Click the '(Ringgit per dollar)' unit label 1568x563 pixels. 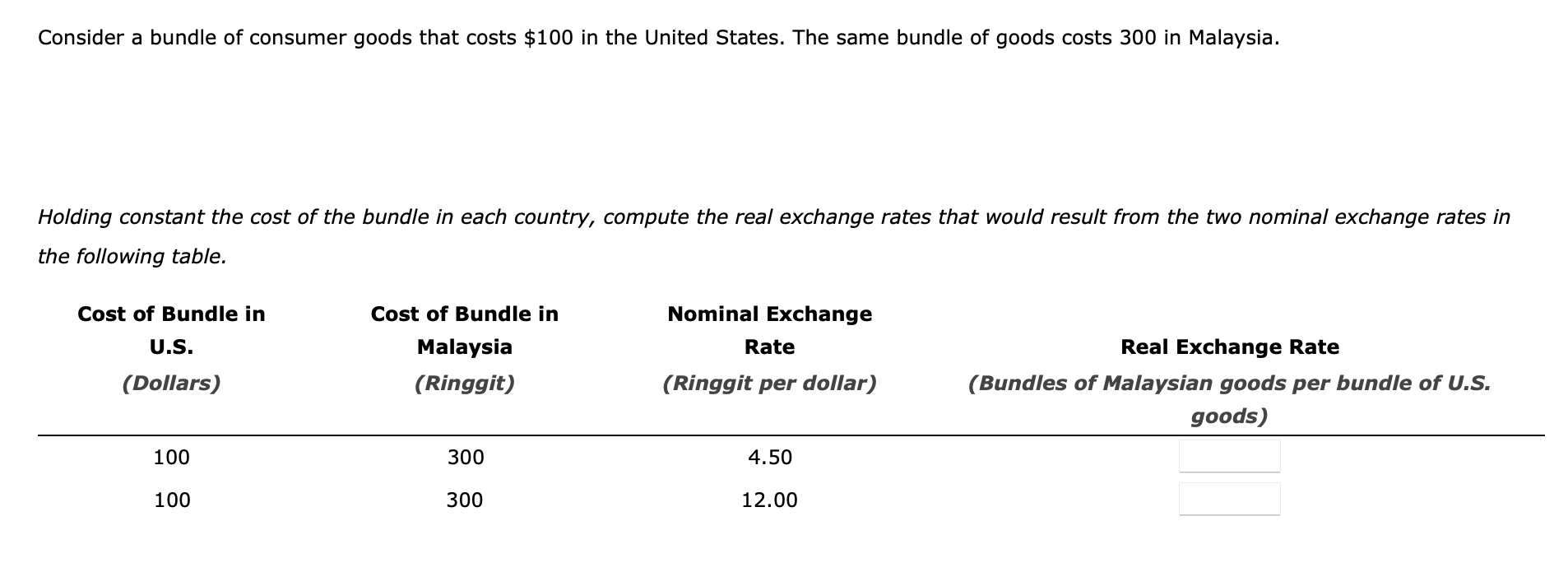[770, 384]
